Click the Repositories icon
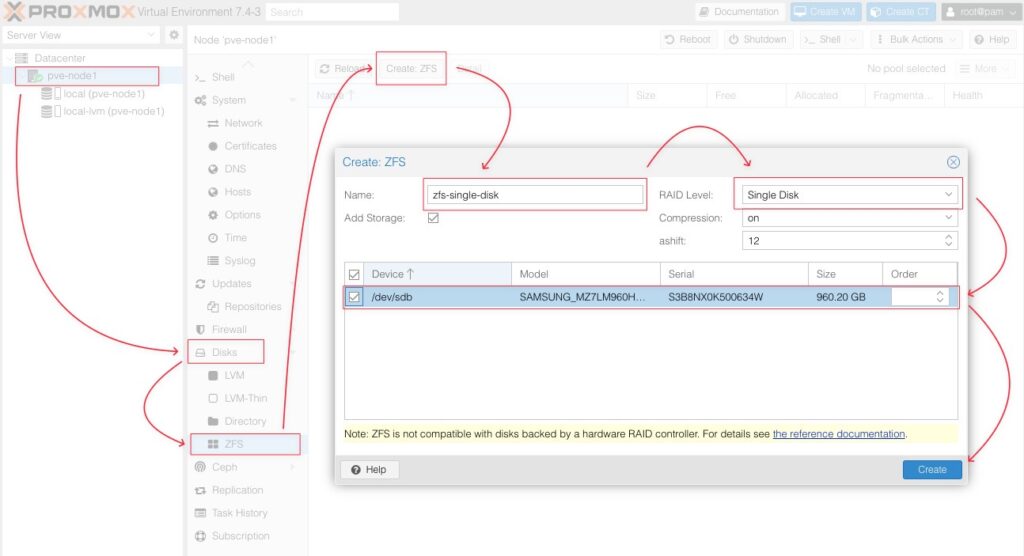The height and width of the screenshot is (556, 1024). (213, 306)
